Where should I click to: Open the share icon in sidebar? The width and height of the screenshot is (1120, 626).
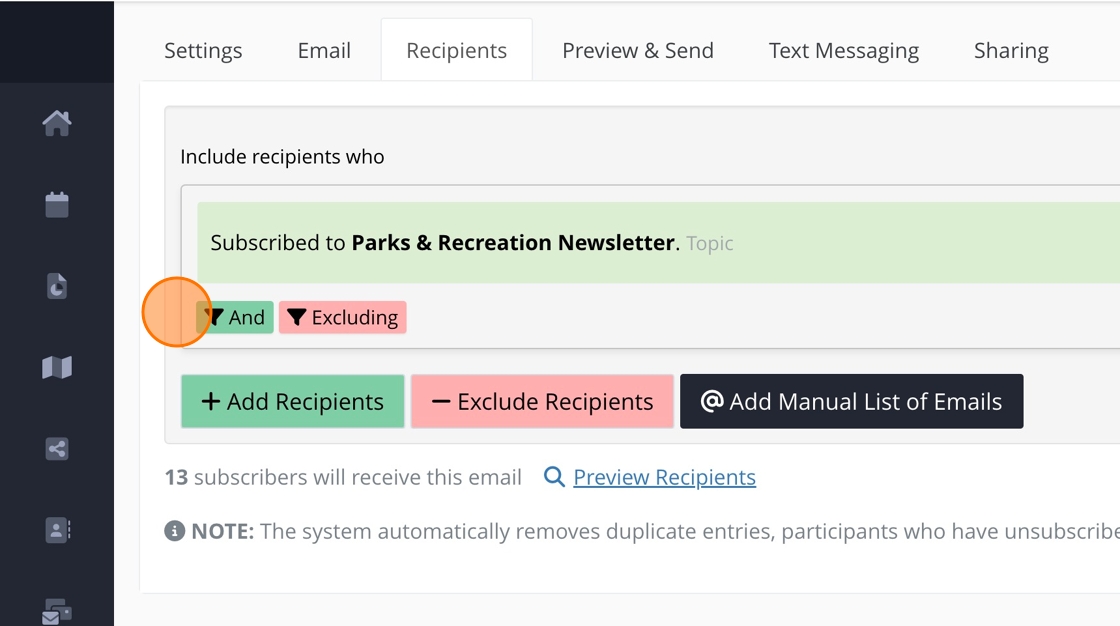[x=57, y=449]
